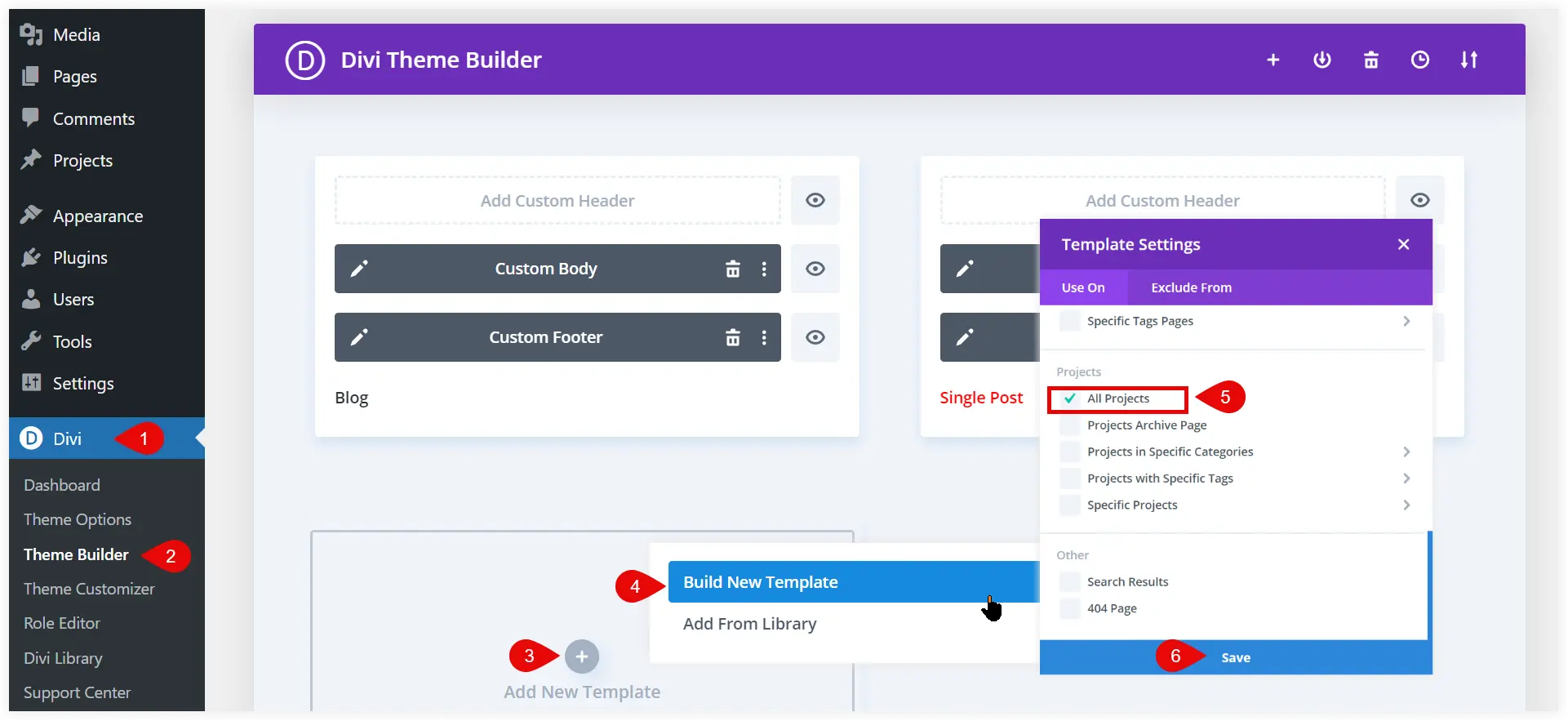
Task: Check the Projects Archive Page checkbox
Action: [1069, 425]
